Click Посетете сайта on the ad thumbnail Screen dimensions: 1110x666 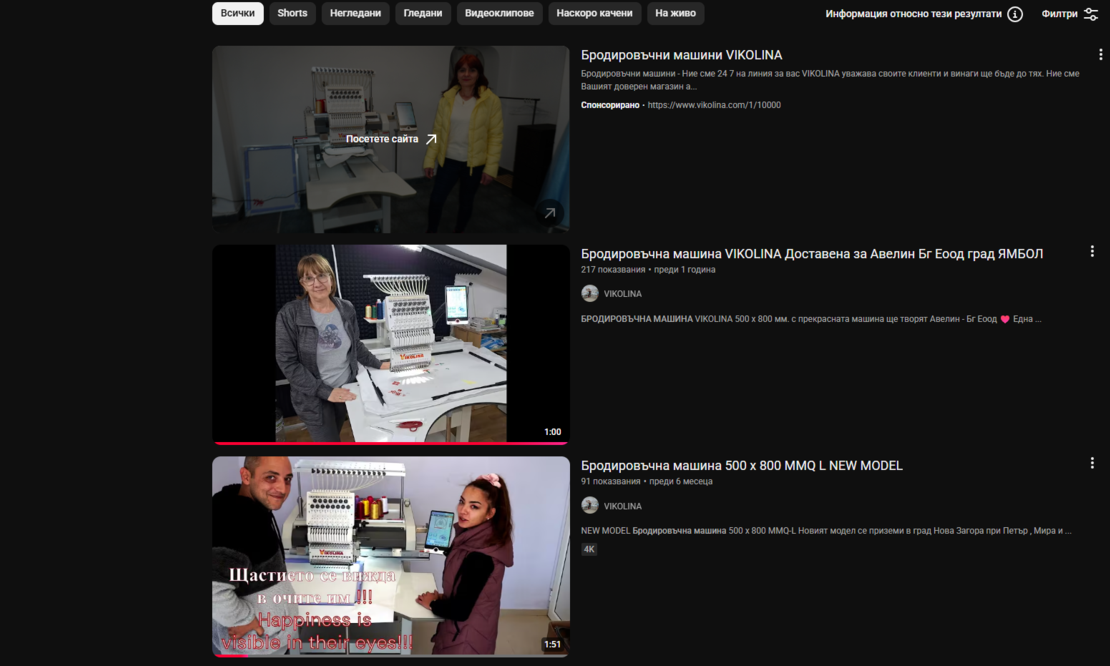click(x=391, y=139)
